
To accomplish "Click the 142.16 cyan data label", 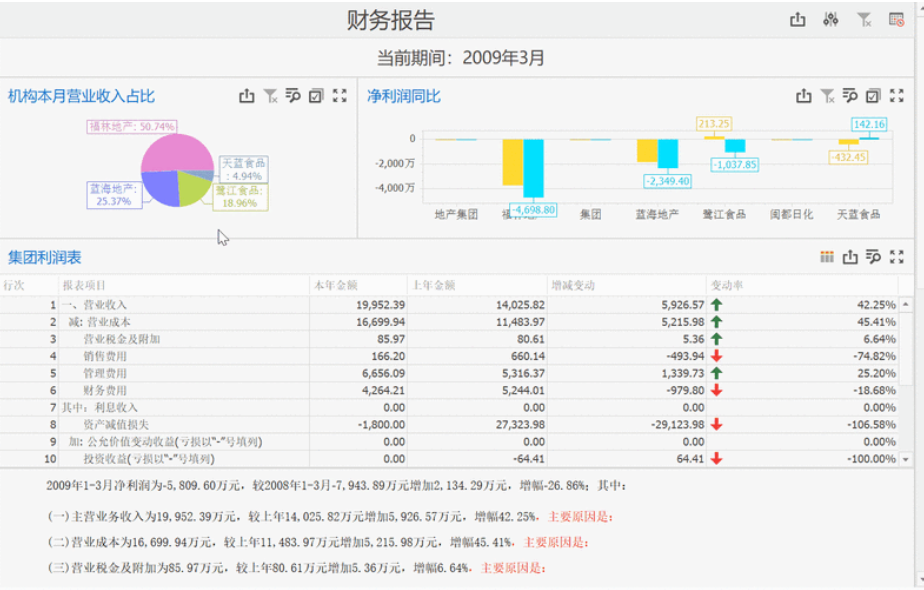I will [x=869, y=124].
